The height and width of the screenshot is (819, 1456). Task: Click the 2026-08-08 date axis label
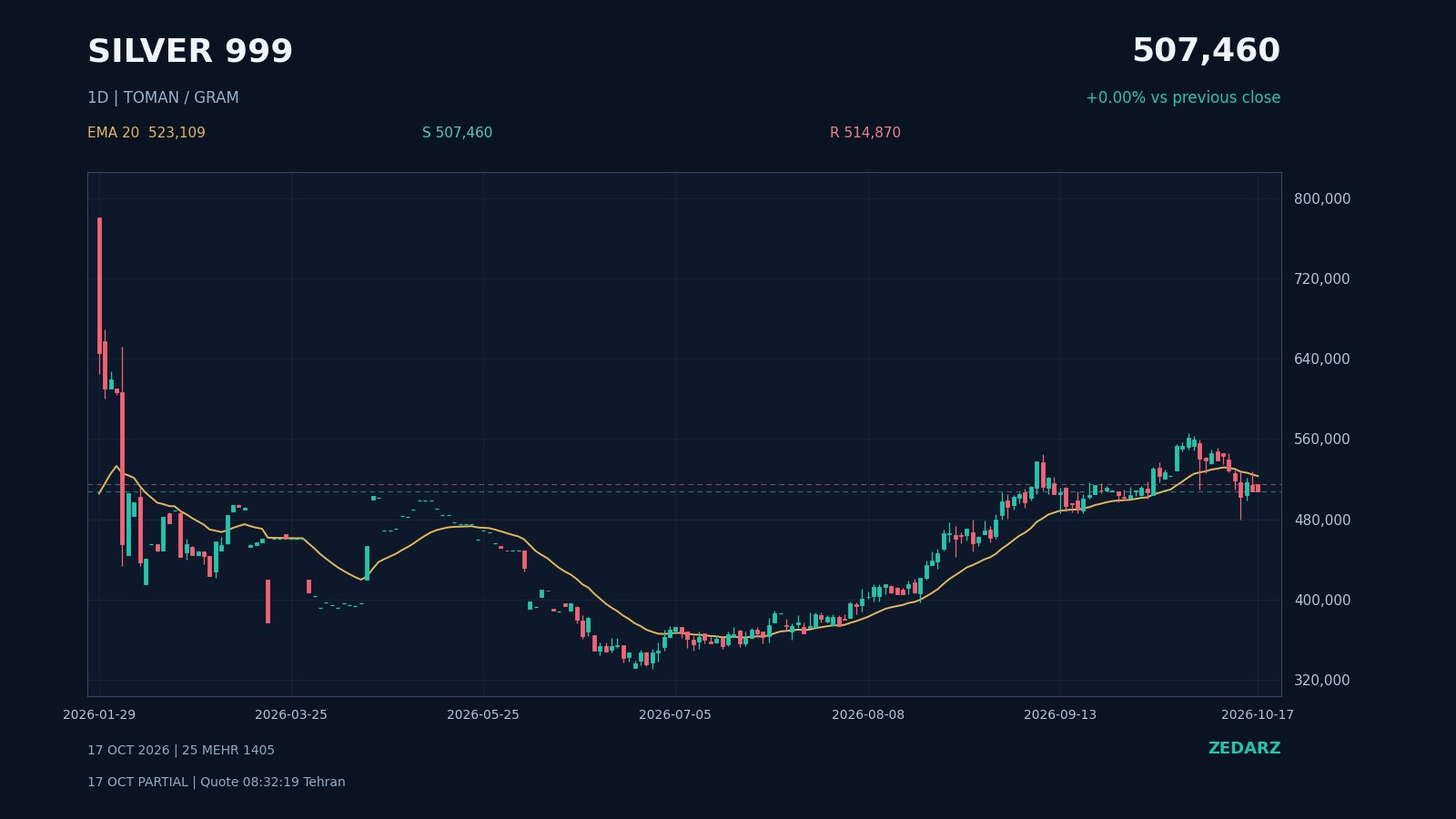pos(868,715)
